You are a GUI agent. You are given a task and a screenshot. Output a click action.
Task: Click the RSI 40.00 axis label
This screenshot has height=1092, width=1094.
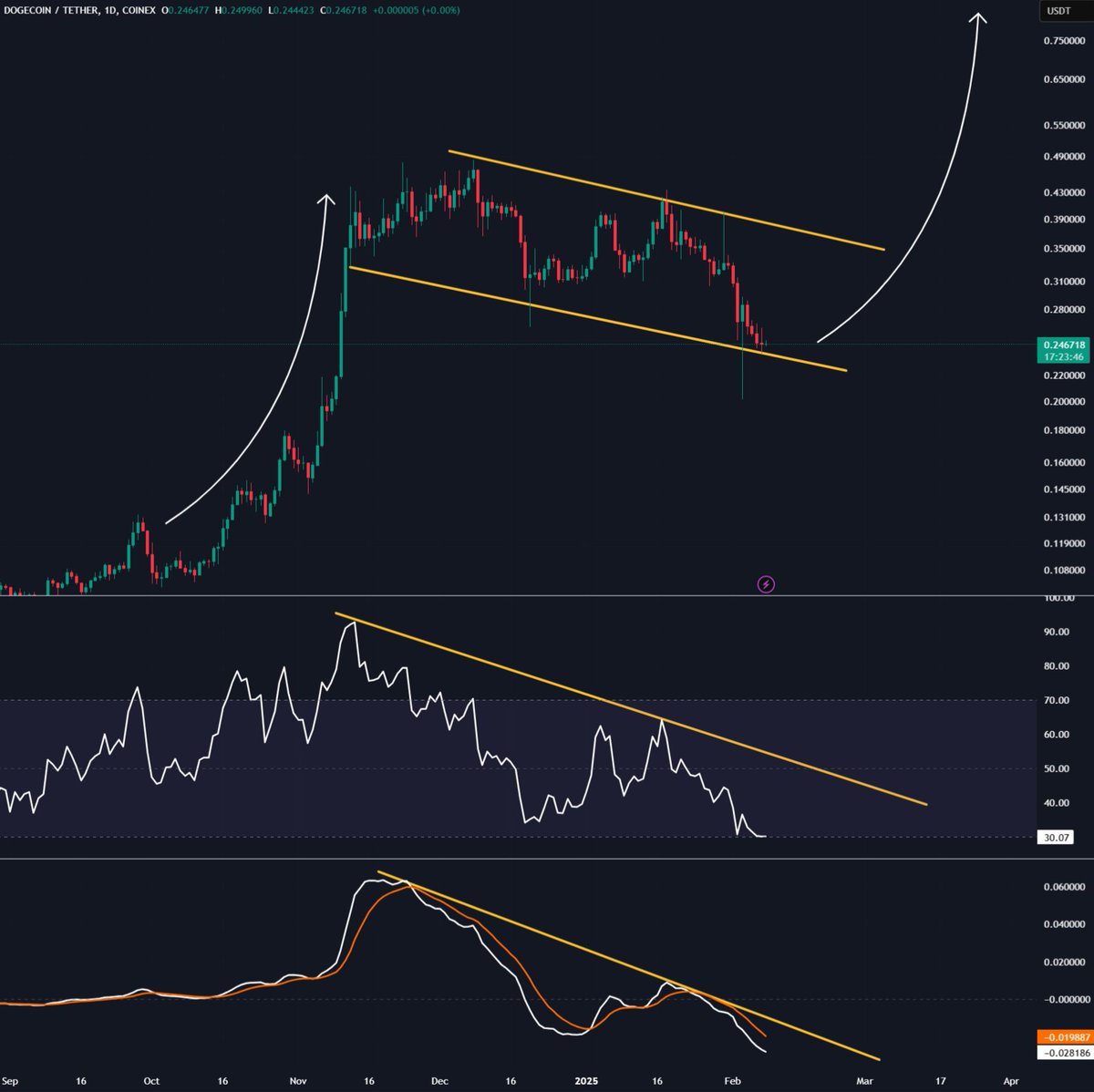point(1058,803)
